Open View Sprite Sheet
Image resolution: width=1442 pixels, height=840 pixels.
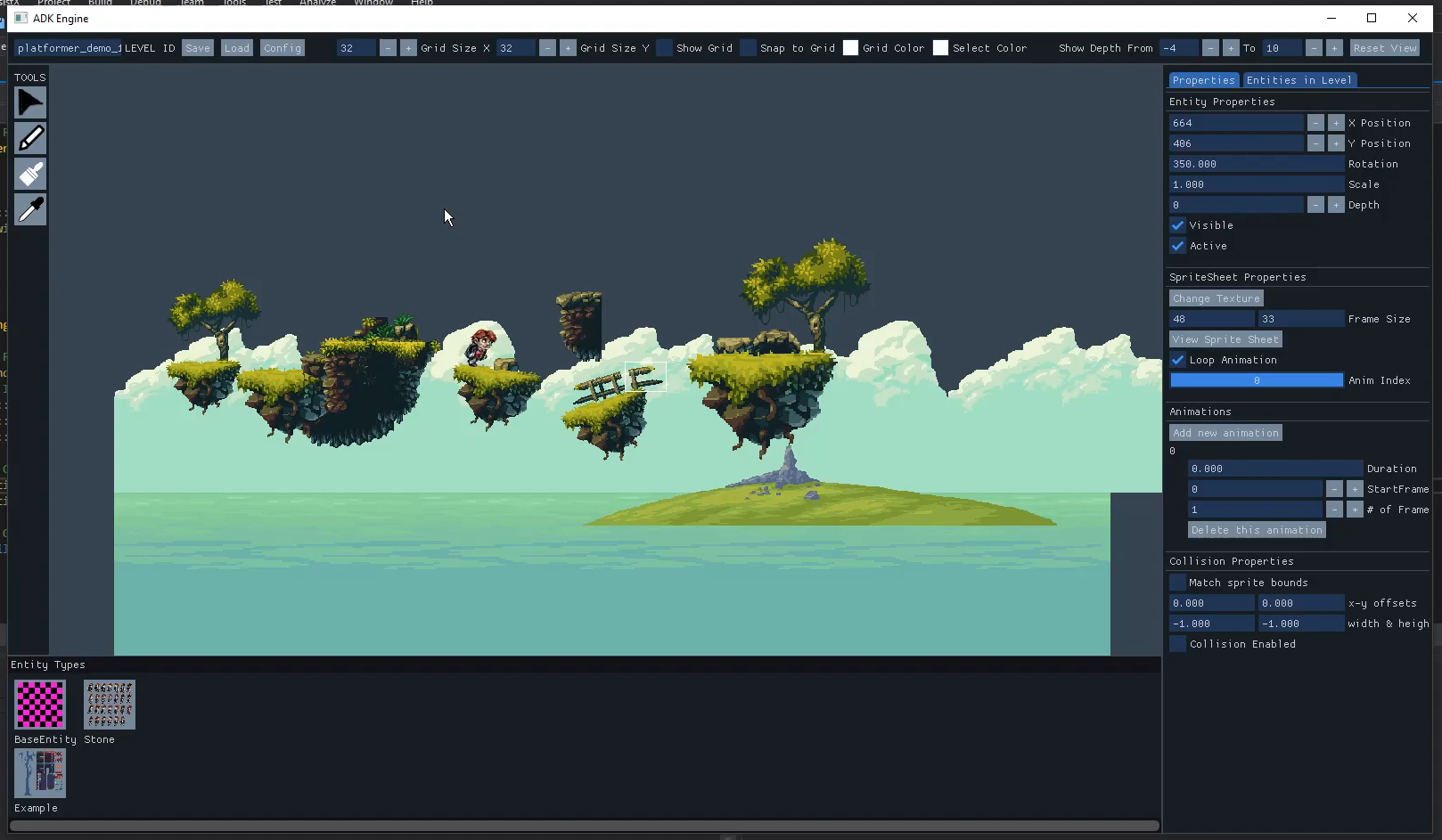[x=1225, y=339]
